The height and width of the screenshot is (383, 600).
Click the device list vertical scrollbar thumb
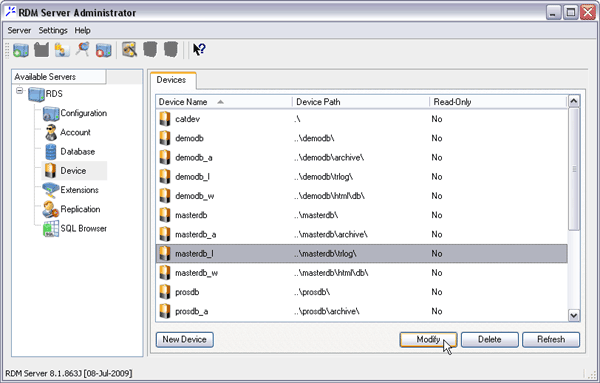(x=574, y=169)
